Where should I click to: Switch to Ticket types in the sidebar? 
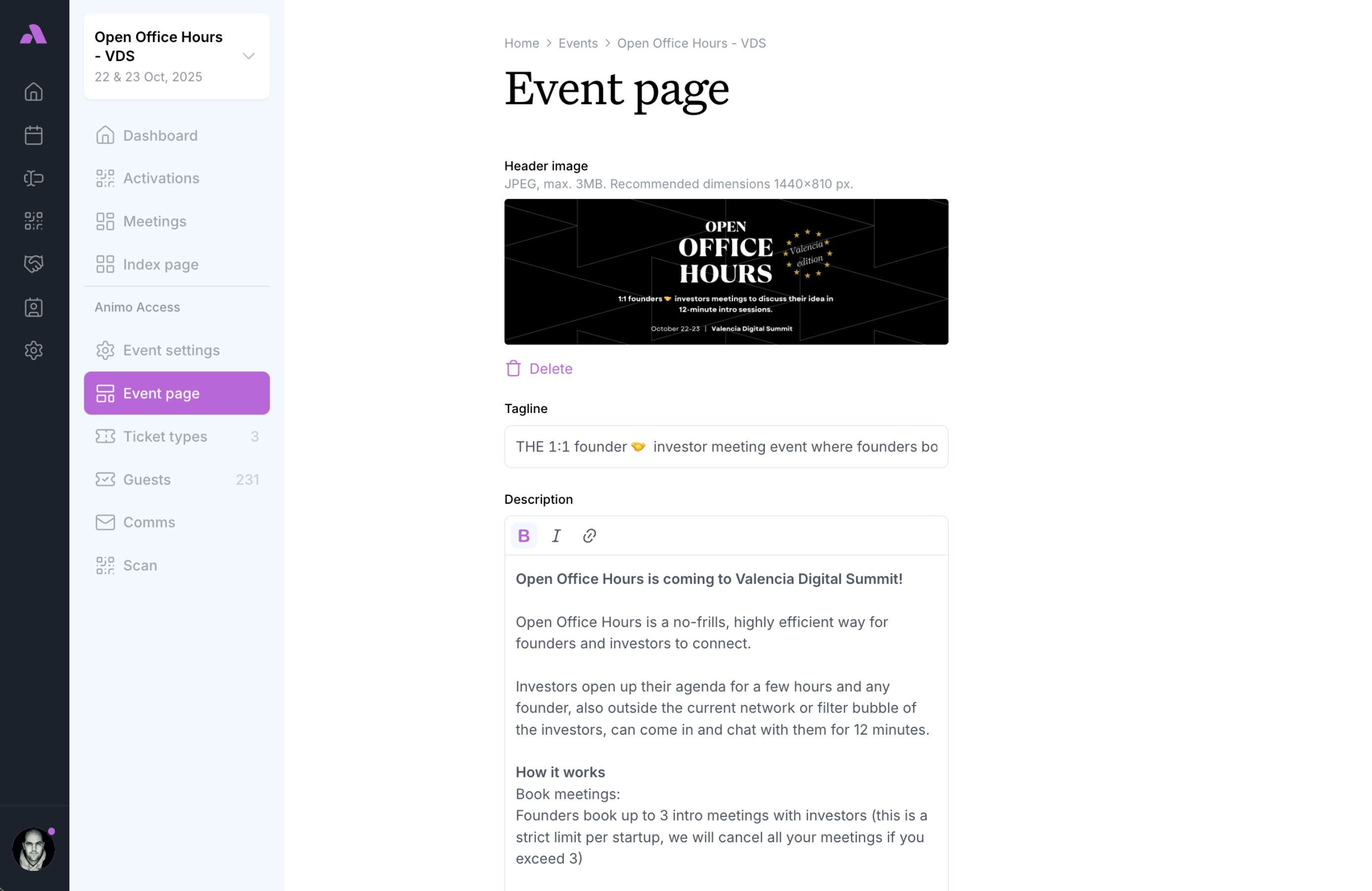(164, 437)
